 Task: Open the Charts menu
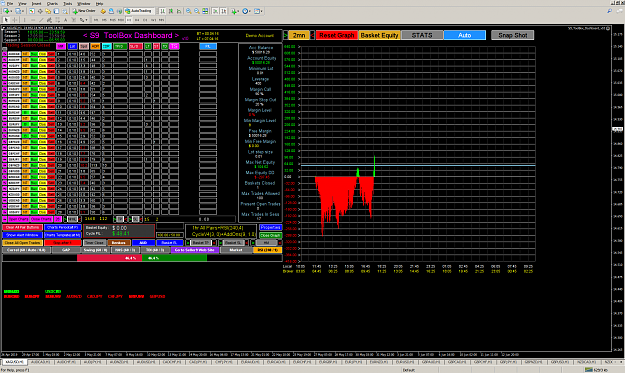pyautogui.click(x=52, y=4)
